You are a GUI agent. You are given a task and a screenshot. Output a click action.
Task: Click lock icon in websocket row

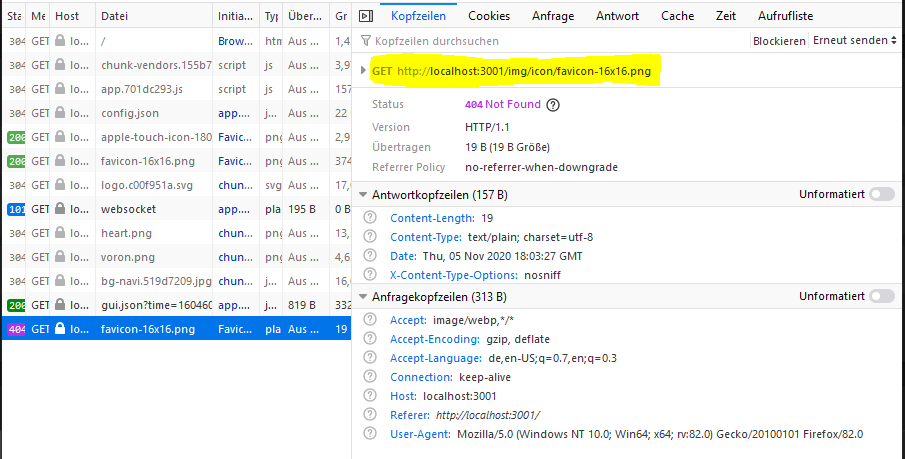pyautogui.click(x=60, y=208)
